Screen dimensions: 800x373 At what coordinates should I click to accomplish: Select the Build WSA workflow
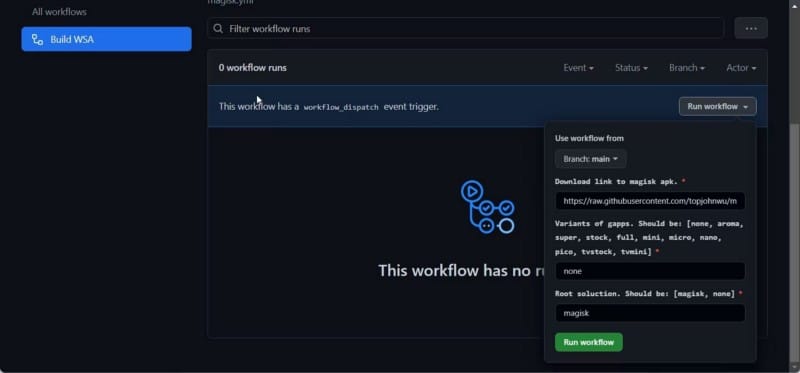click(x=107, y=39)
